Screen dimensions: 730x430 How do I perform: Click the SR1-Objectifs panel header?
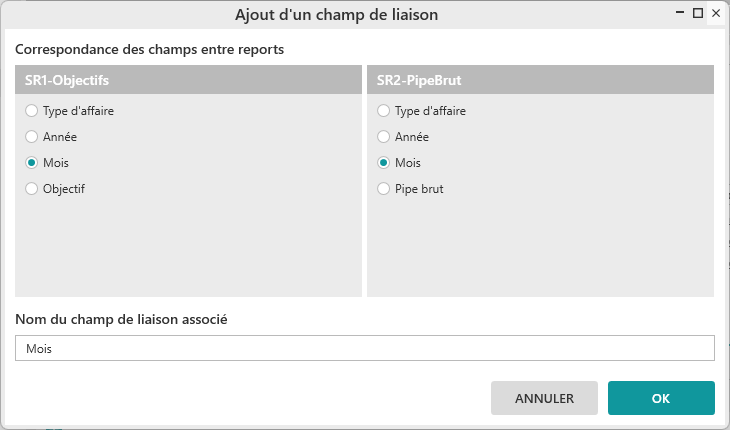[188, 80]
